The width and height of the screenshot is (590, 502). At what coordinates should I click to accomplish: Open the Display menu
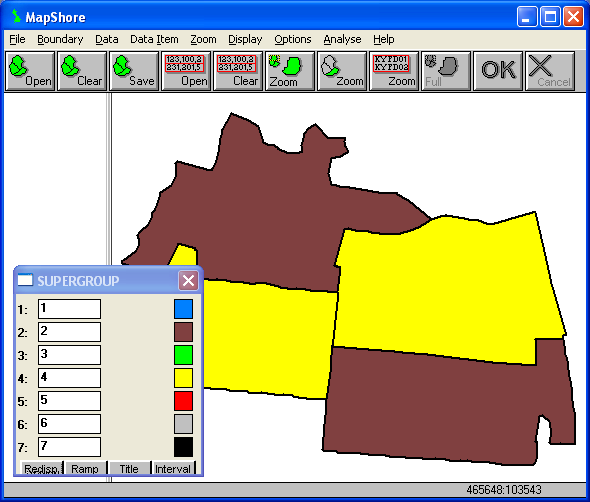click(245, 39)
